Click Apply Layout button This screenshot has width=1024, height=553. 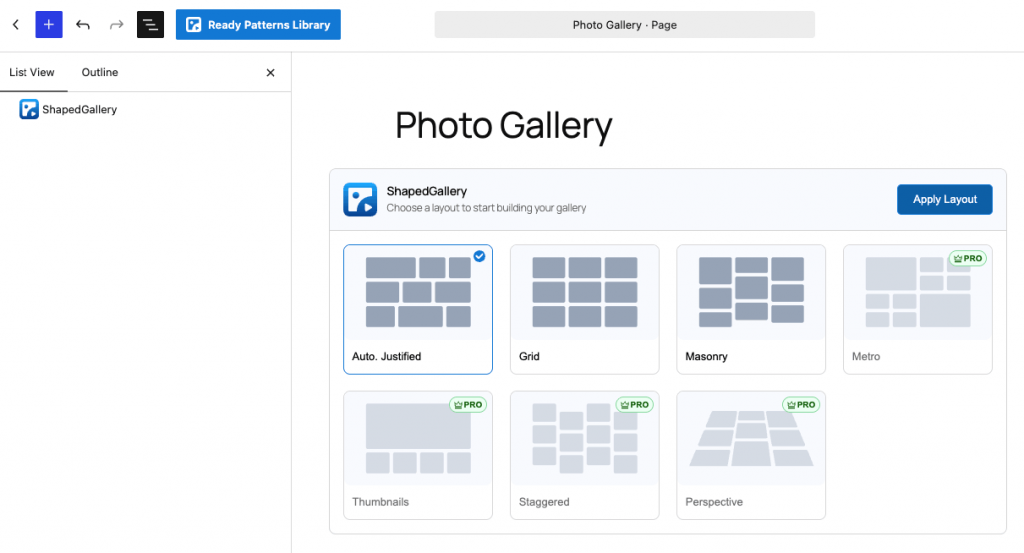(944, 199)
